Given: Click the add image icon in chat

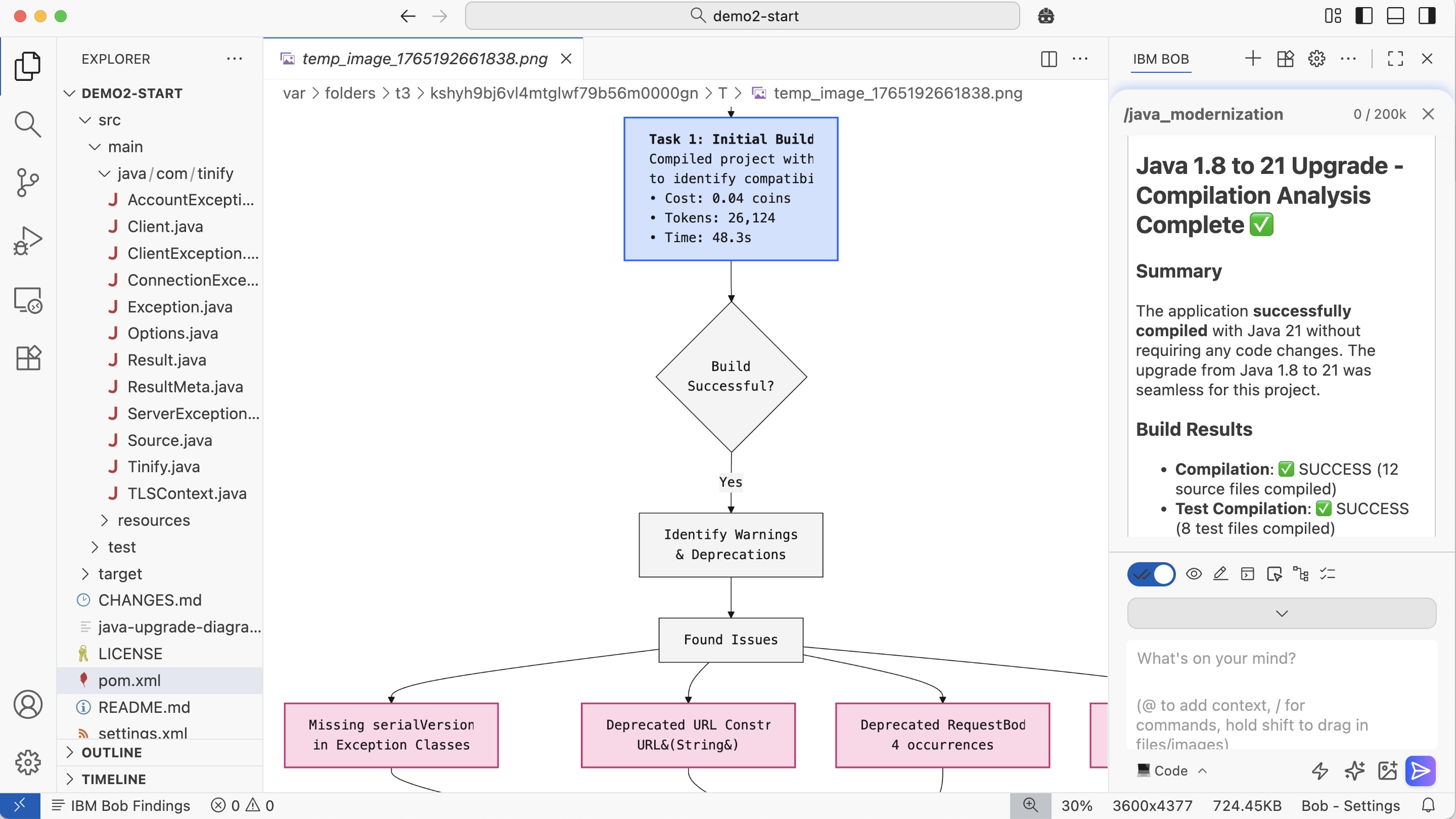Looking at the screenshot, I should coord(1387,770).
